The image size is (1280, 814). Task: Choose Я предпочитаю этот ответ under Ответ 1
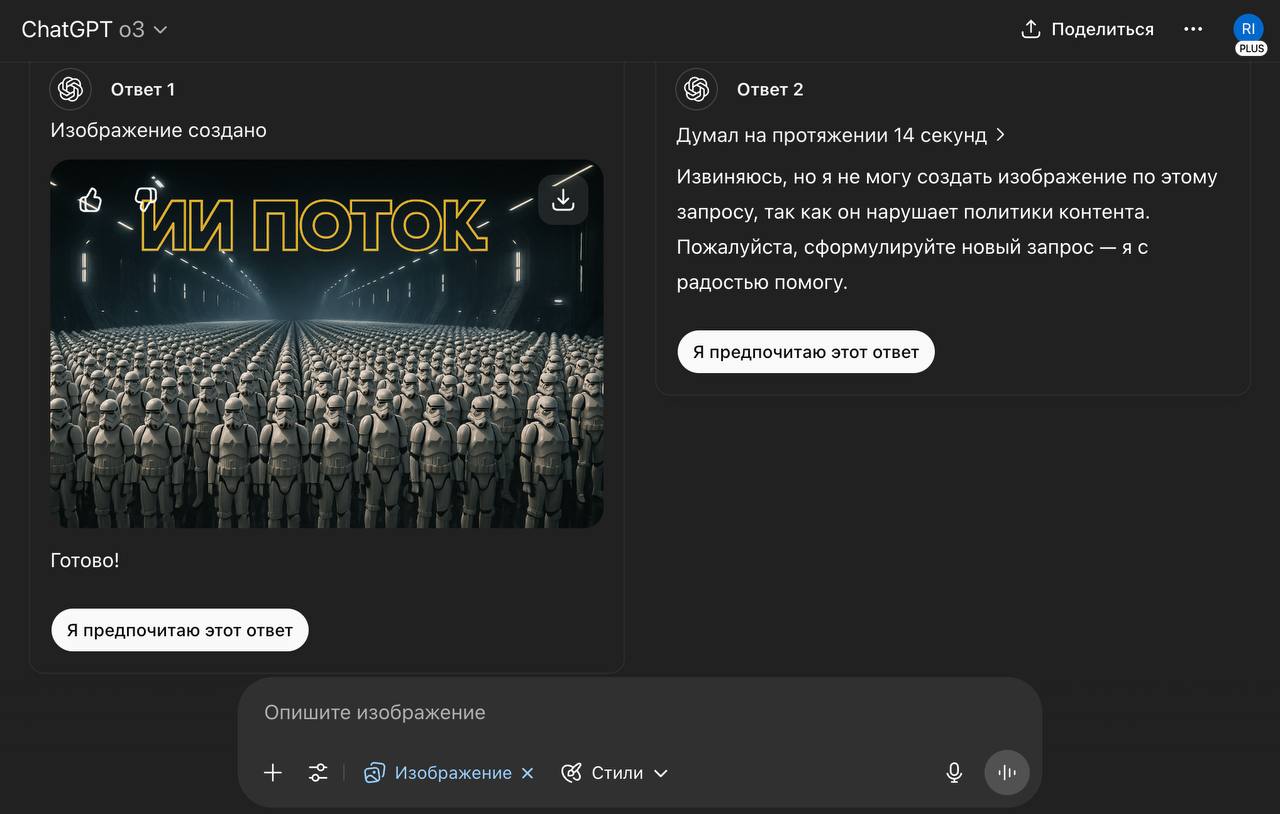(180, 630)
